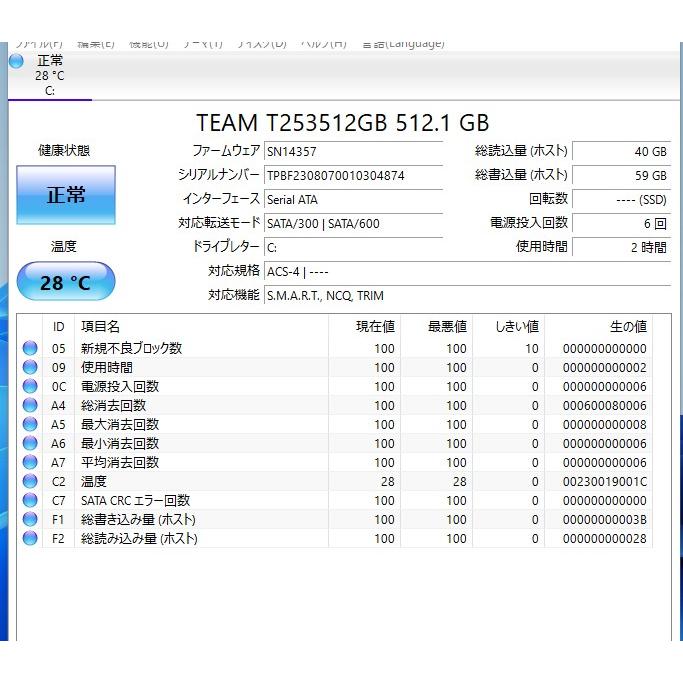Click the serial number field TPBF2308070010304874
This screenshot has width=683, height=683.
point(353,176)
